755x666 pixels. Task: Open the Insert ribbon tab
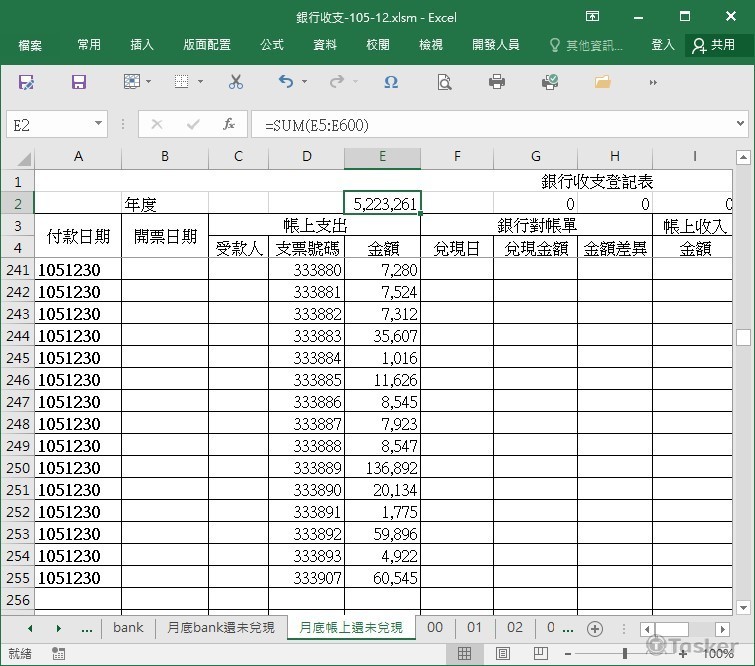coord(142,45)
